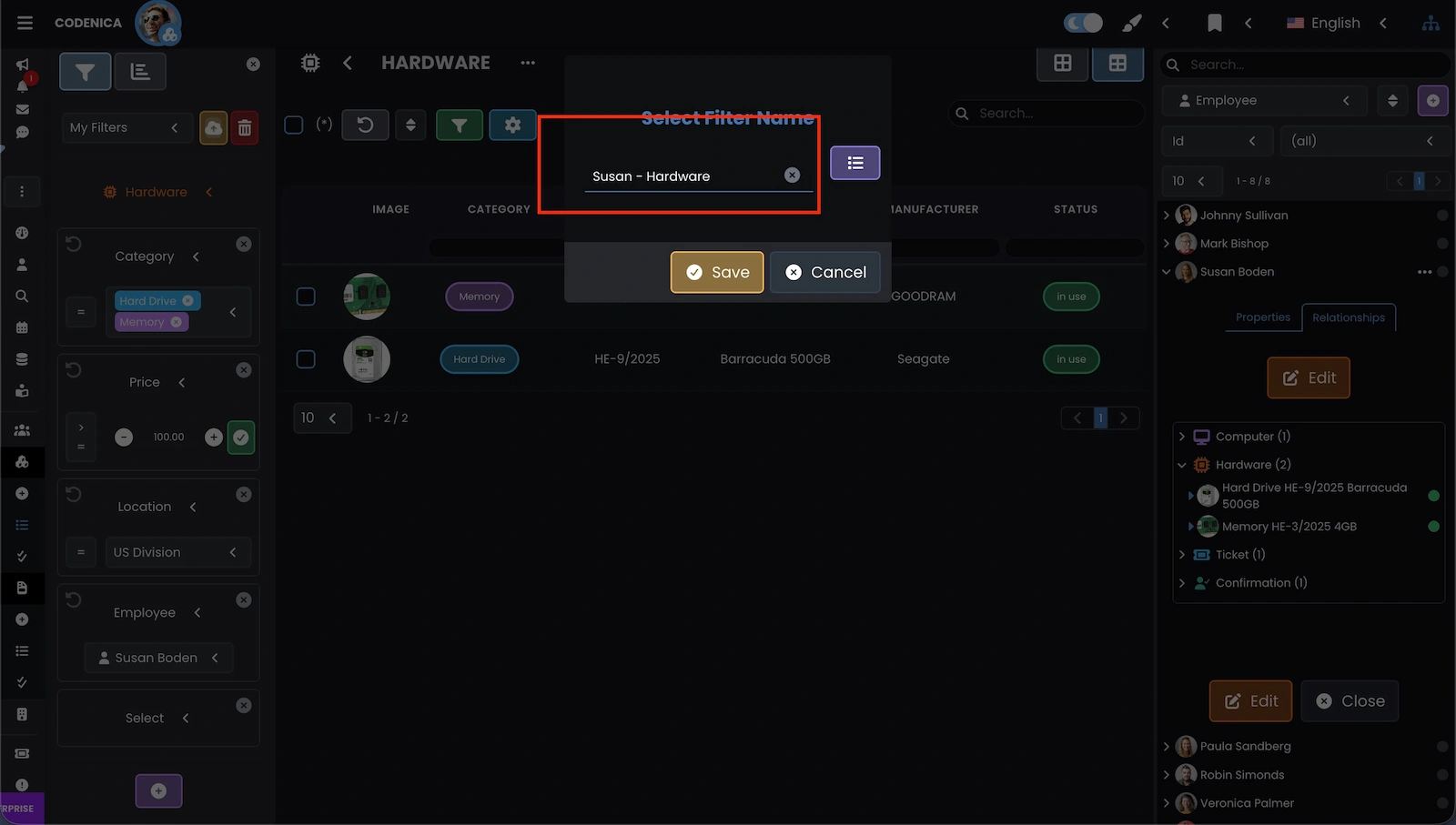Open the My Filters upload icon
Image resolution: width=1456 pixels, height=825 pixels.
click(x=213, y=127)
